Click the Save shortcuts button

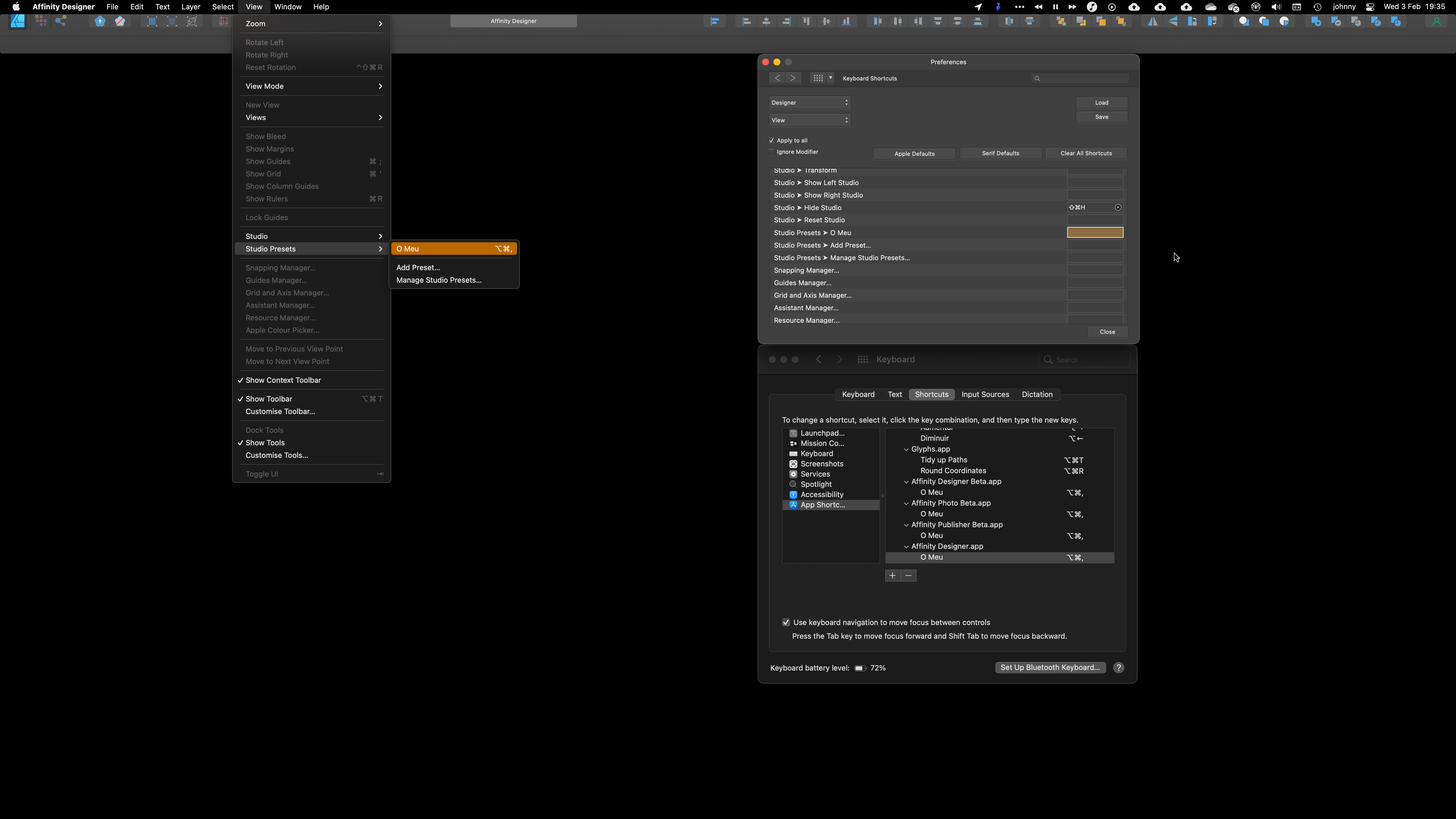(1102, 117)
